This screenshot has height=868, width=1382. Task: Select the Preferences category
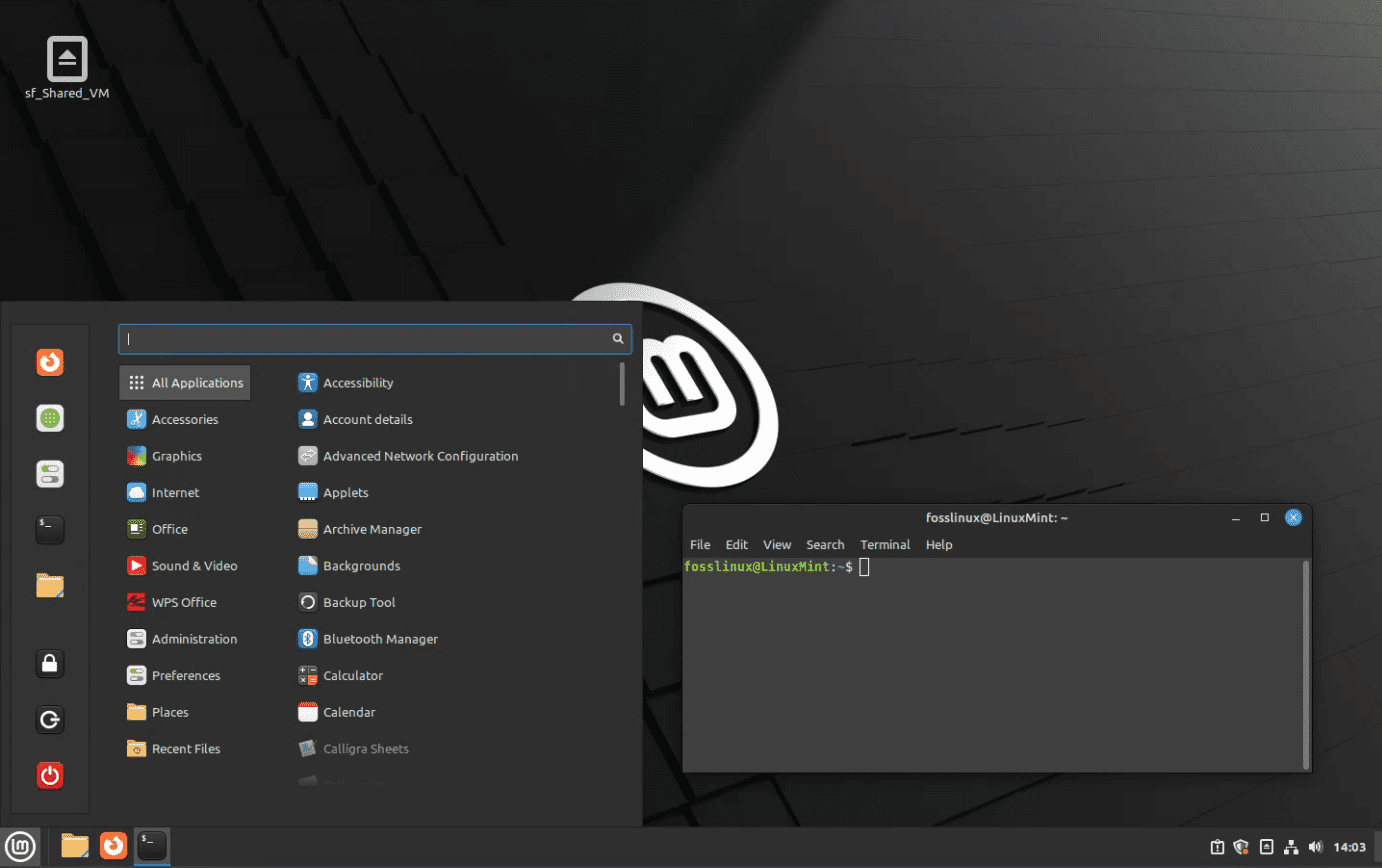point(174,675)
